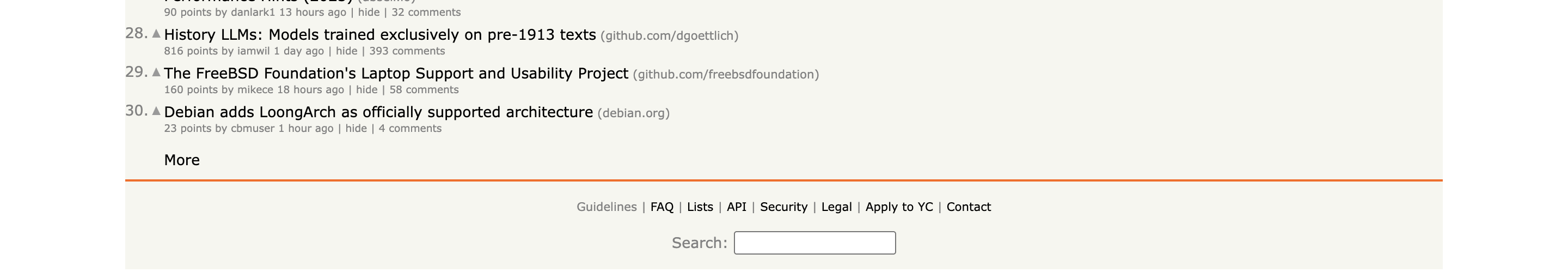Upvote the Debian LoongArch story
This screenshot has height=278, width=1568.
click(x=156, y=111)
